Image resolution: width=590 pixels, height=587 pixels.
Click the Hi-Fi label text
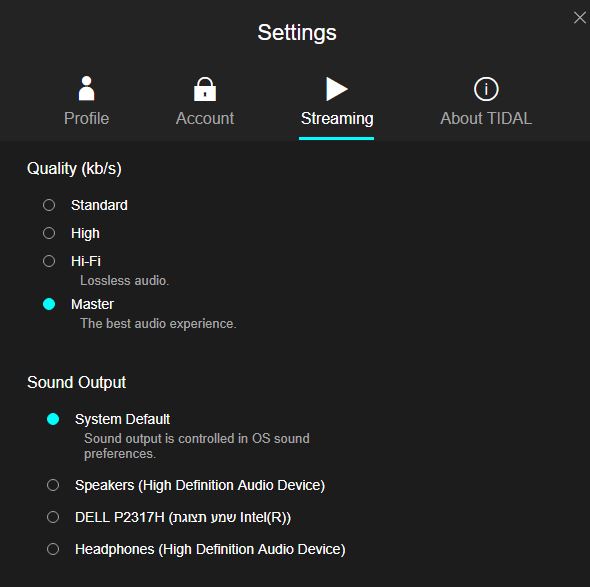(86, 261)
